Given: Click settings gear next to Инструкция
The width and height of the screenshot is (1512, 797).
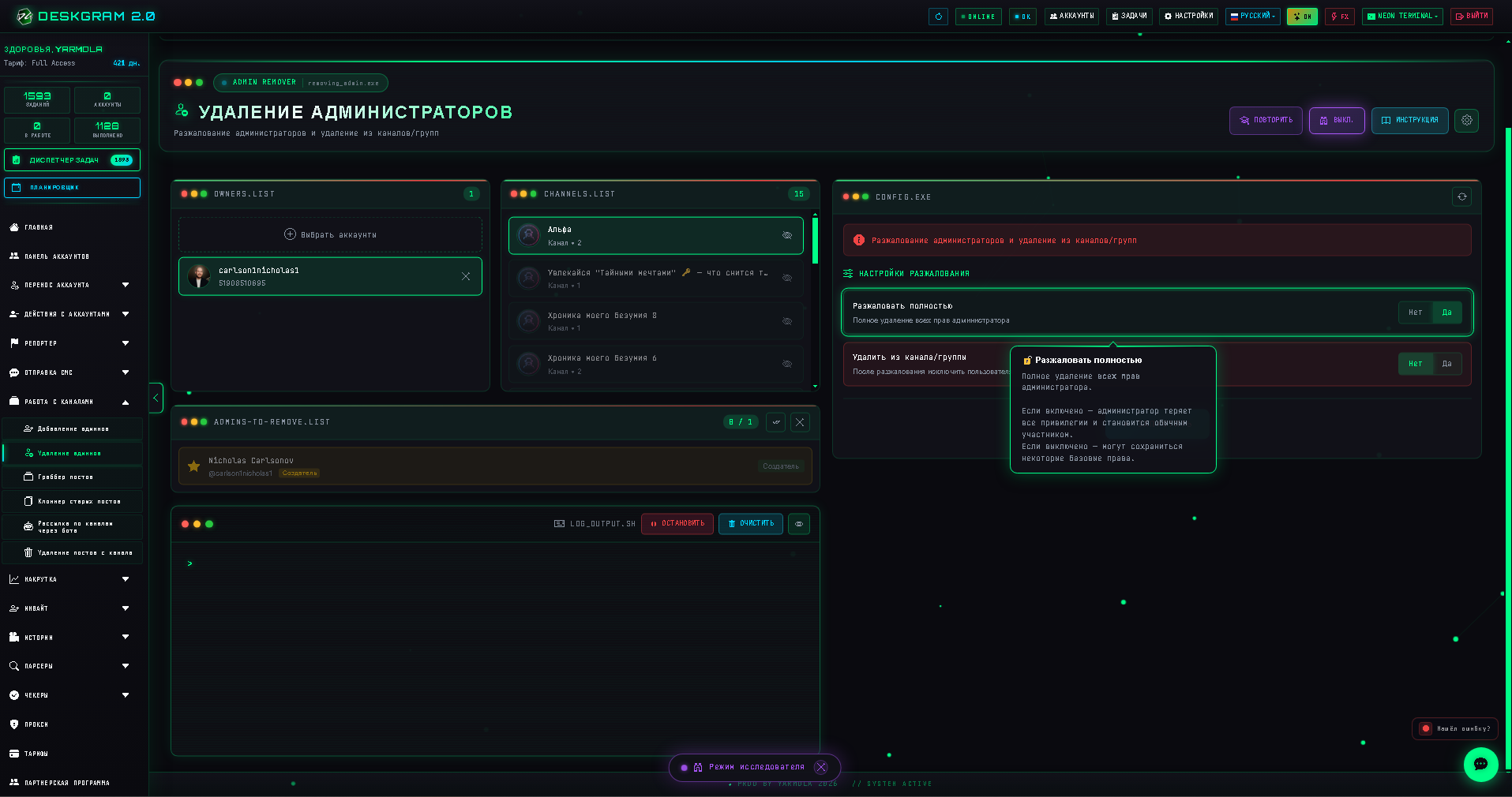Looking at the screenshot, I should coord(1466,121).
